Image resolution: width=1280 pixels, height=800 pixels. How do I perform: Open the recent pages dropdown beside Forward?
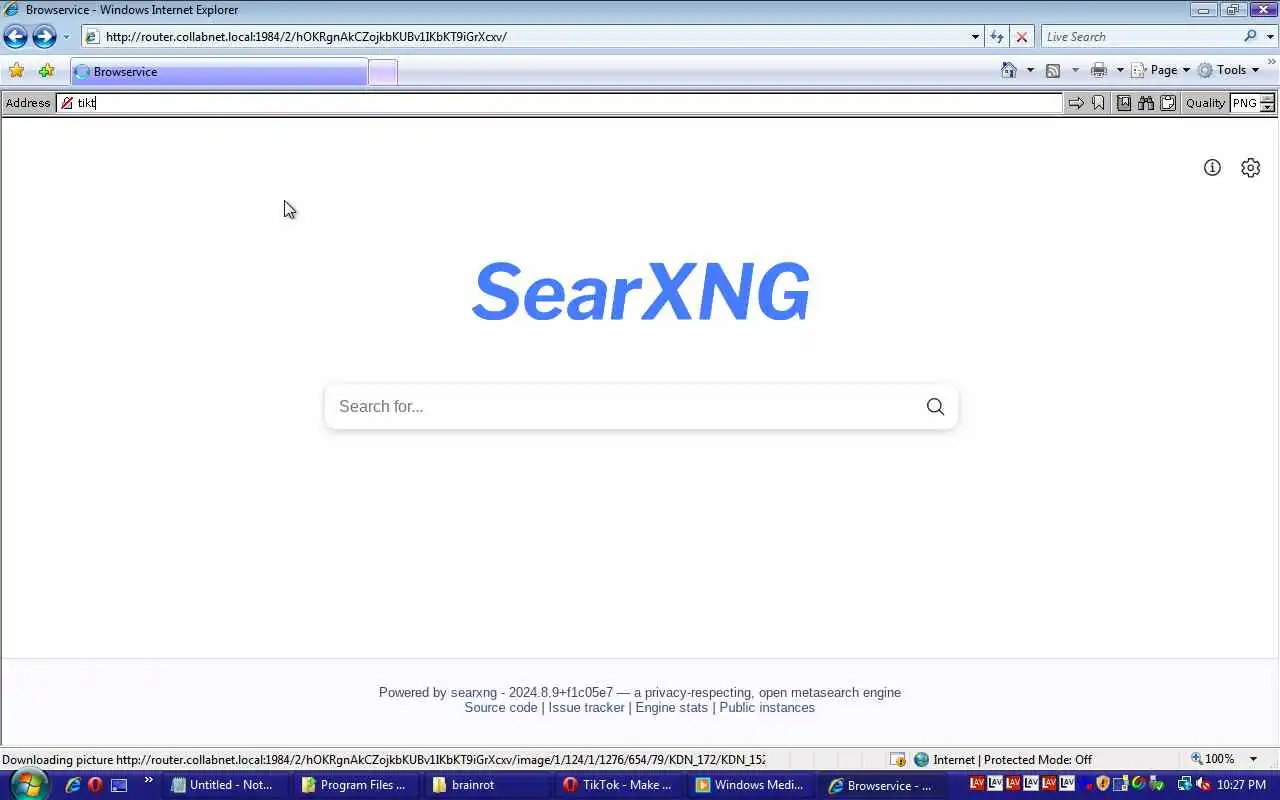pos(66,37)
